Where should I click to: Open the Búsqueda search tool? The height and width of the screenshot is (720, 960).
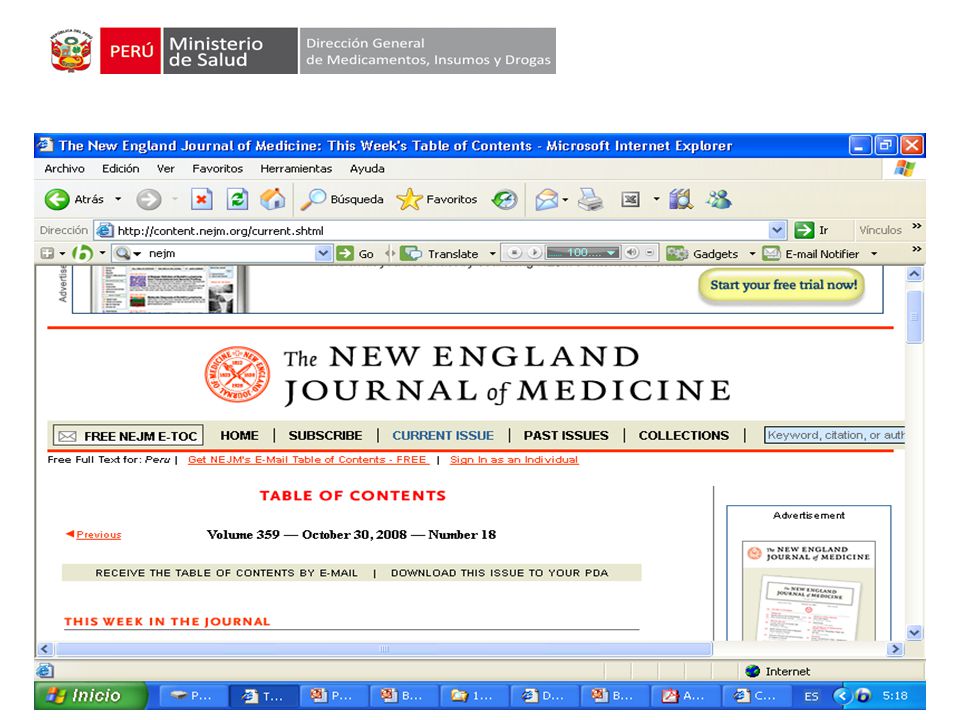click(342, 200)
